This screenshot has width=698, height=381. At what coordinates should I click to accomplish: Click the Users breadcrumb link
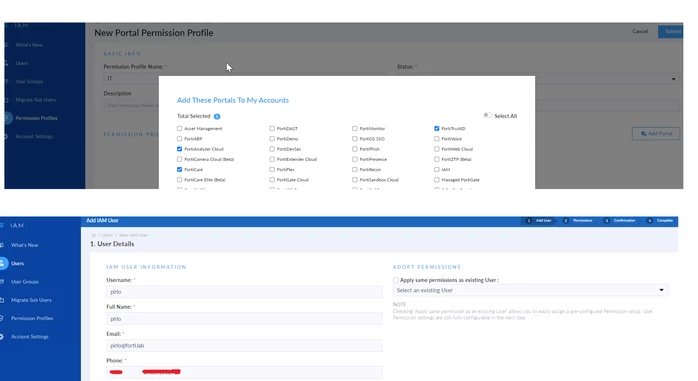[107, 235]
